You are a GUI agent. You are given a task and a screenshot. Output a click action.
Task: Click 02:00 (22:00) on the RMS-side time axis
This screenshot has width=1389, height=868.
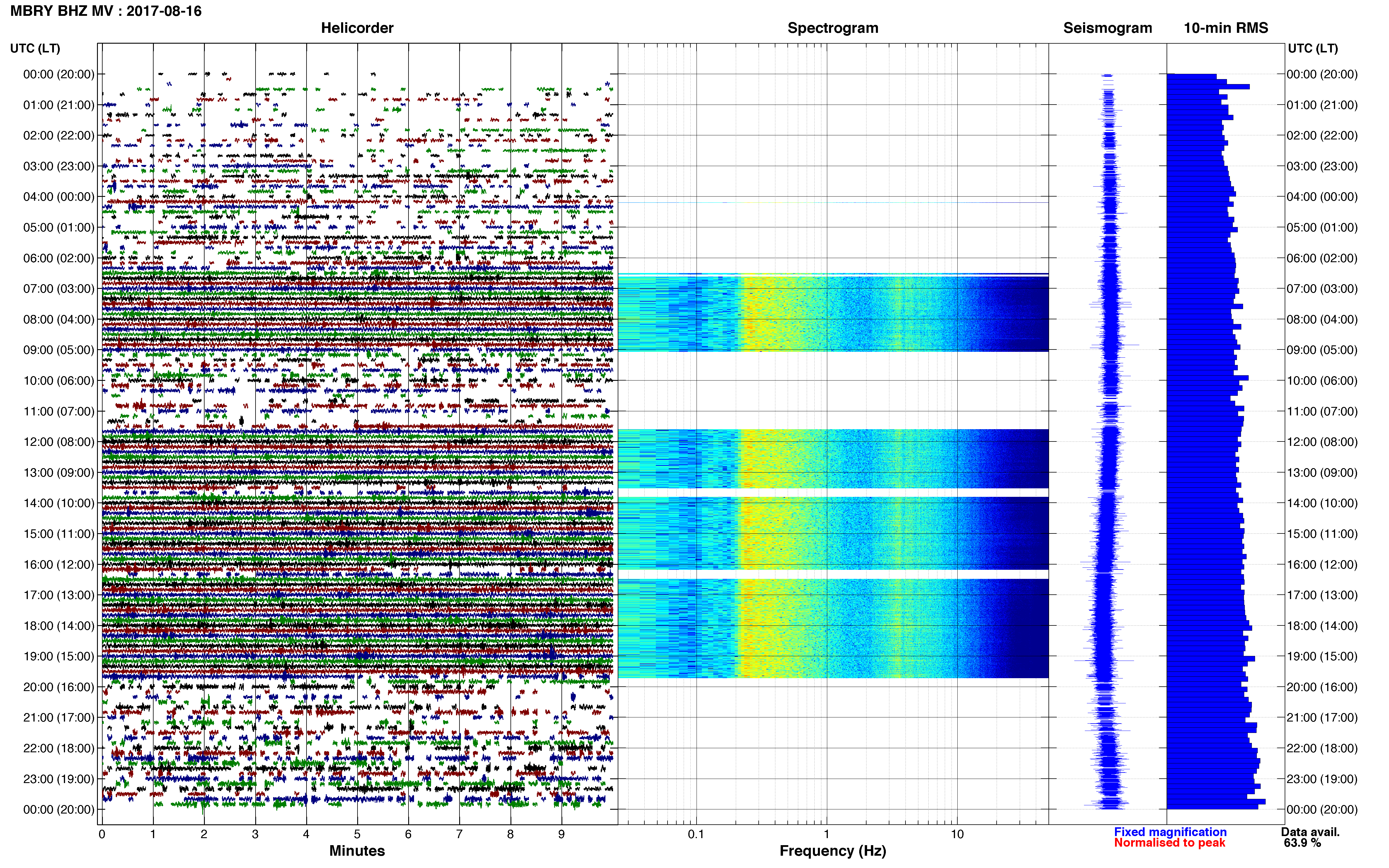click(x=1322, y=135)
